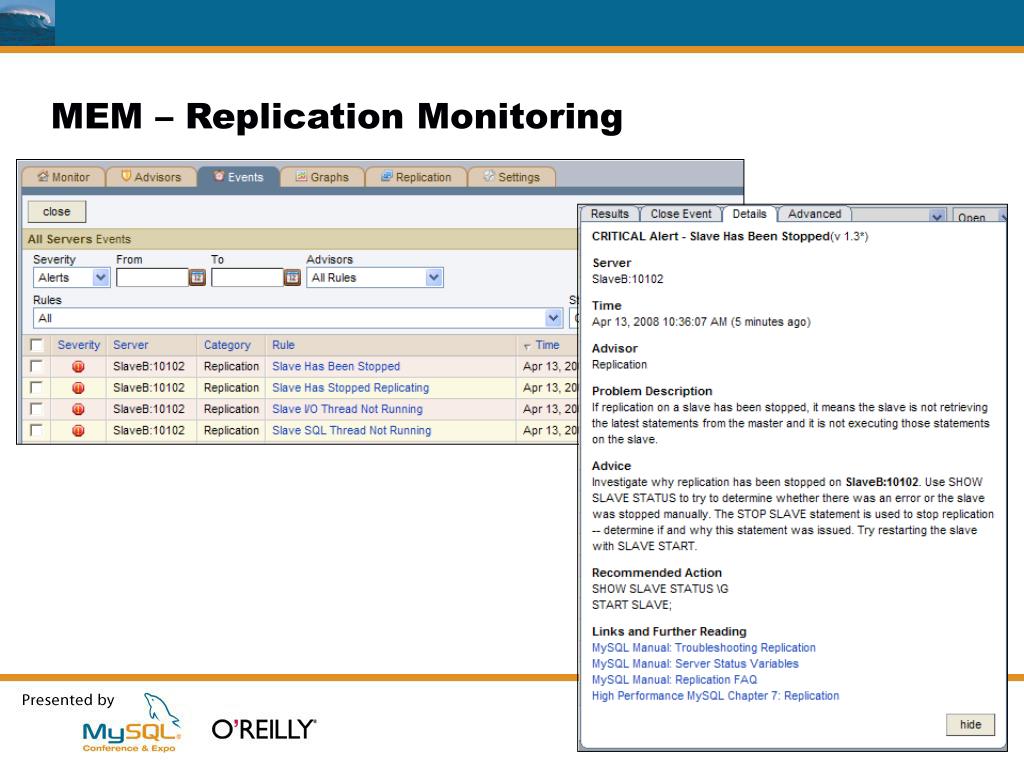This screenshot has height=768, width=1024.
Task: Switch to the Events tab
Action: (238, 177)
